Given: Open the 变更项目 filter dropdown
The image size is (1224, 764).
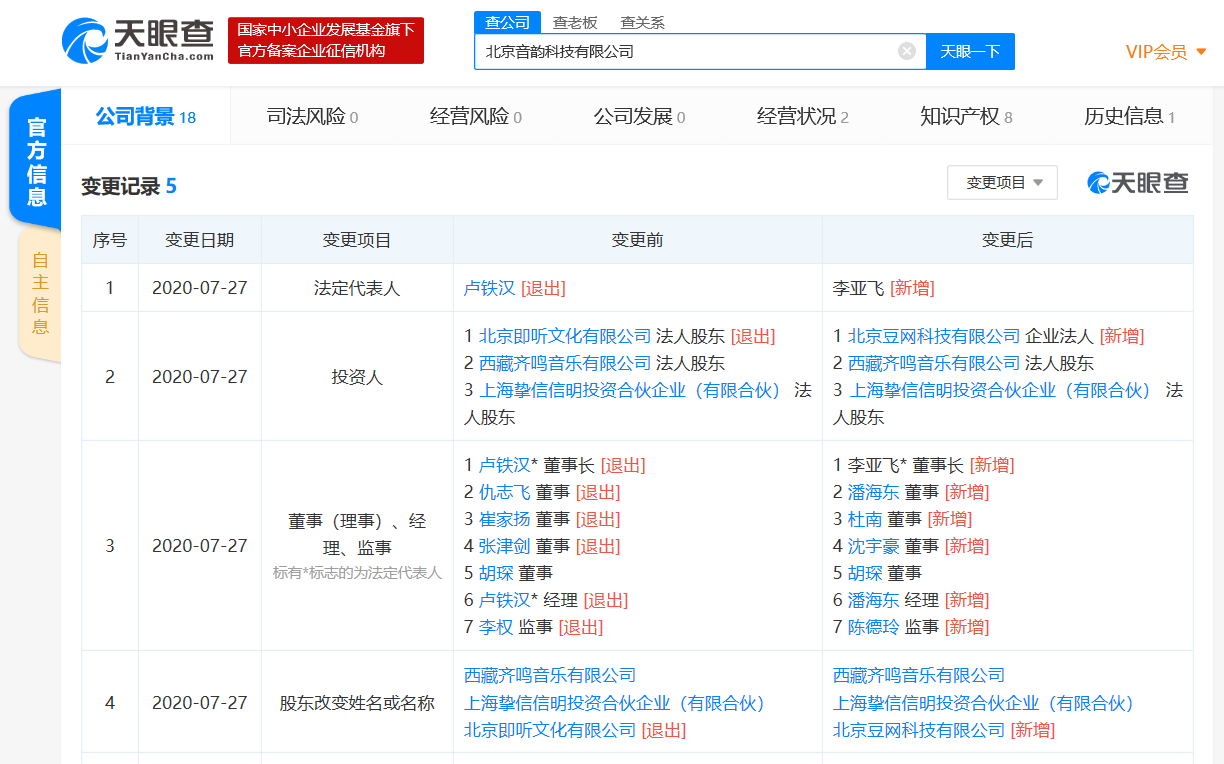Looking at the screenshot, I should tap(1003, 183).
